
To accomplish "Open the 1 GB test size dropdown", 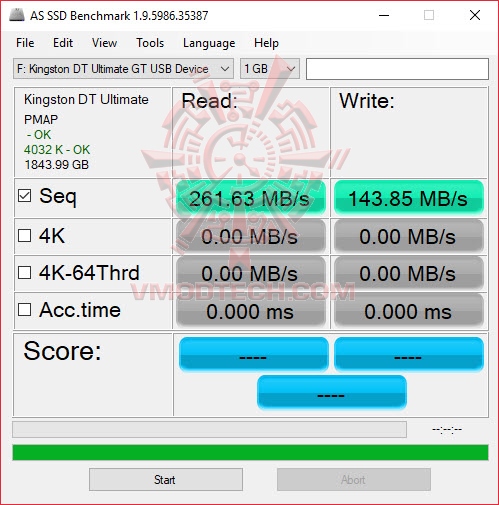I will coord(270,69).
